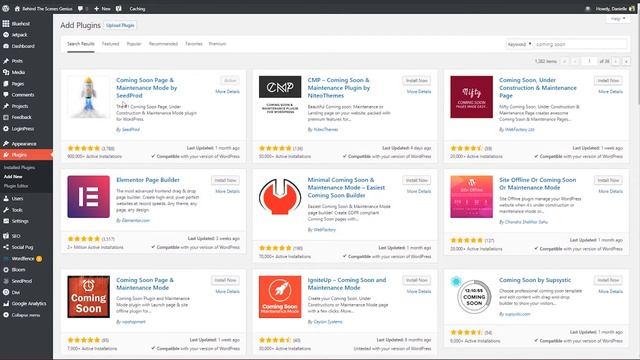The image size is (640, 360).
Task: Switch to the Recommended tab
Action: coord(163,44)
